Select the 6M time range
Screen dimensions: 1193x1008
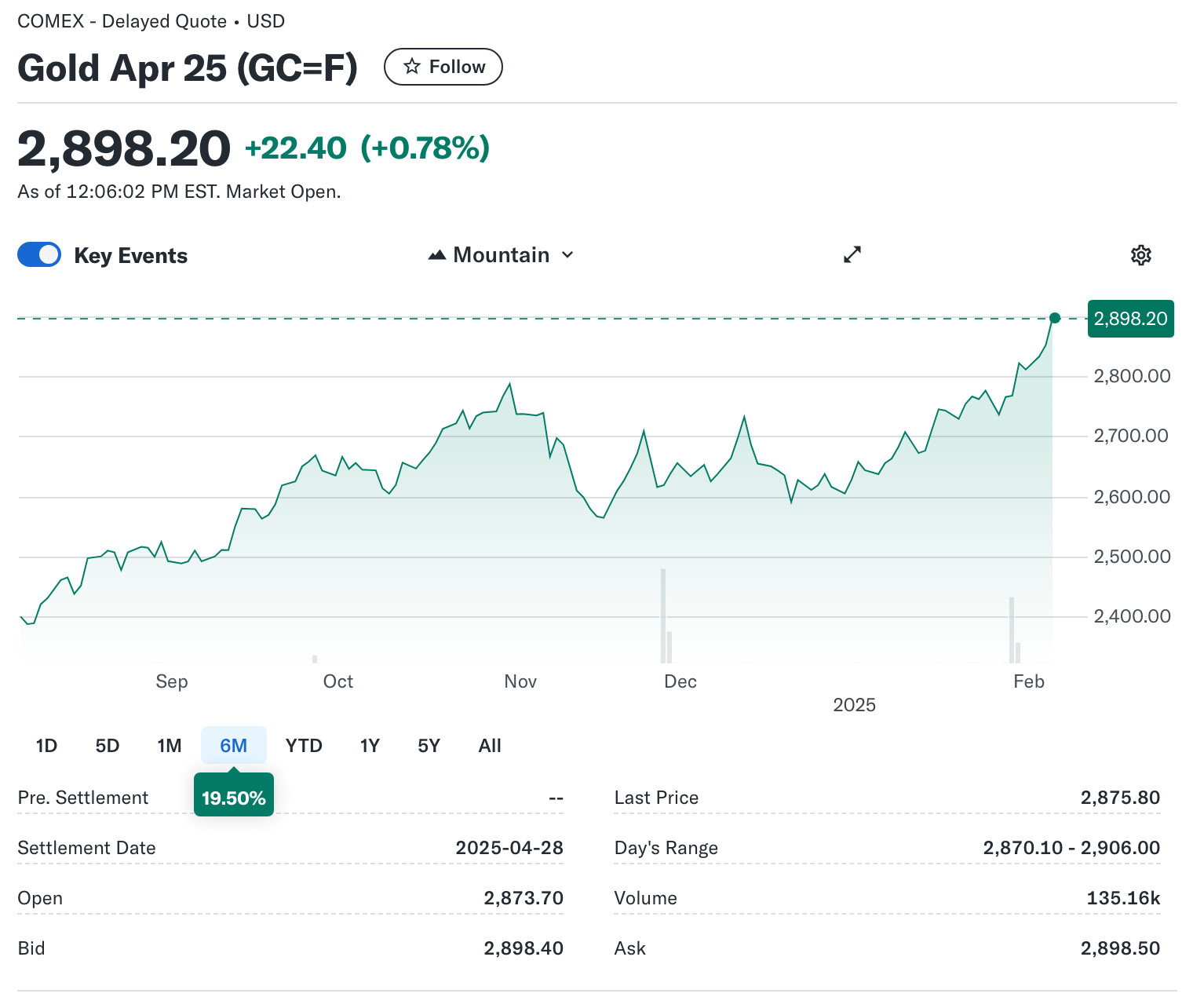coord(233,746)
